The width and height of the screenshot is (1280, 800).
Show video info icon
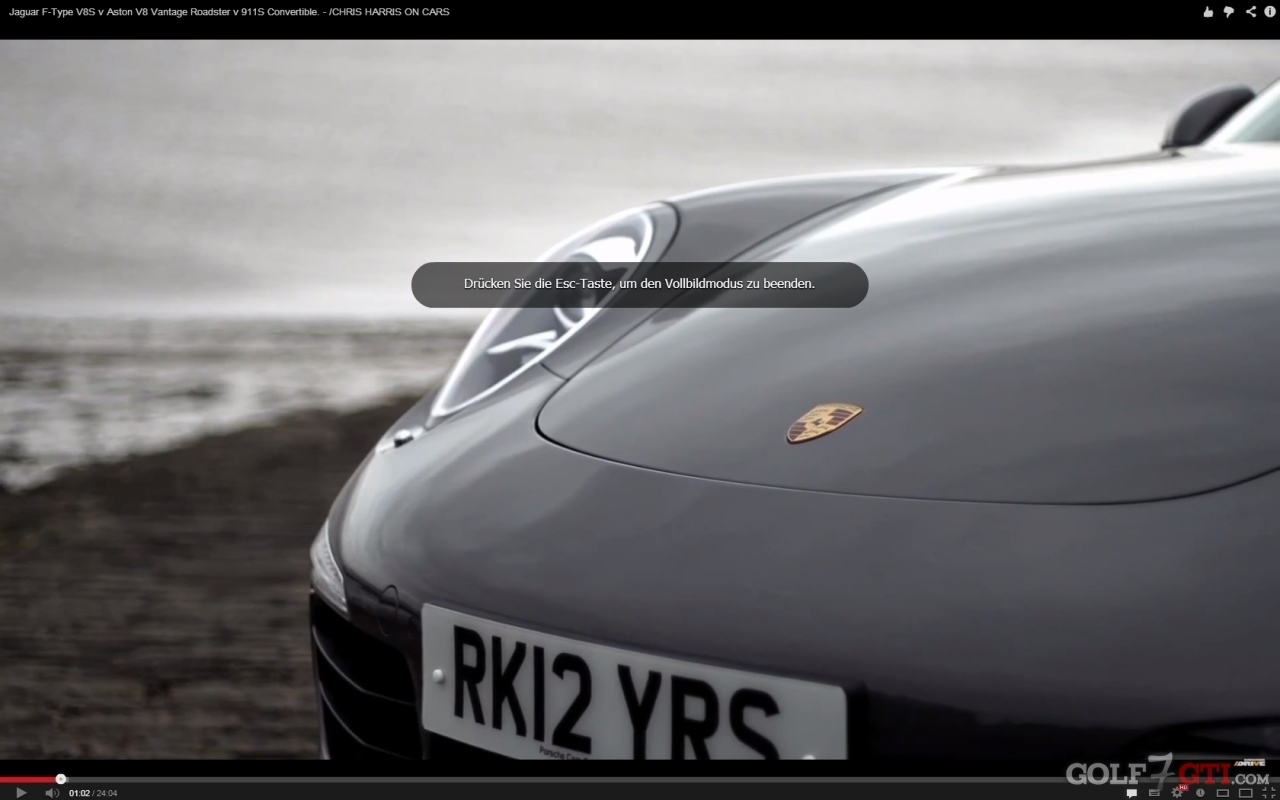(x=1269, y=12)
